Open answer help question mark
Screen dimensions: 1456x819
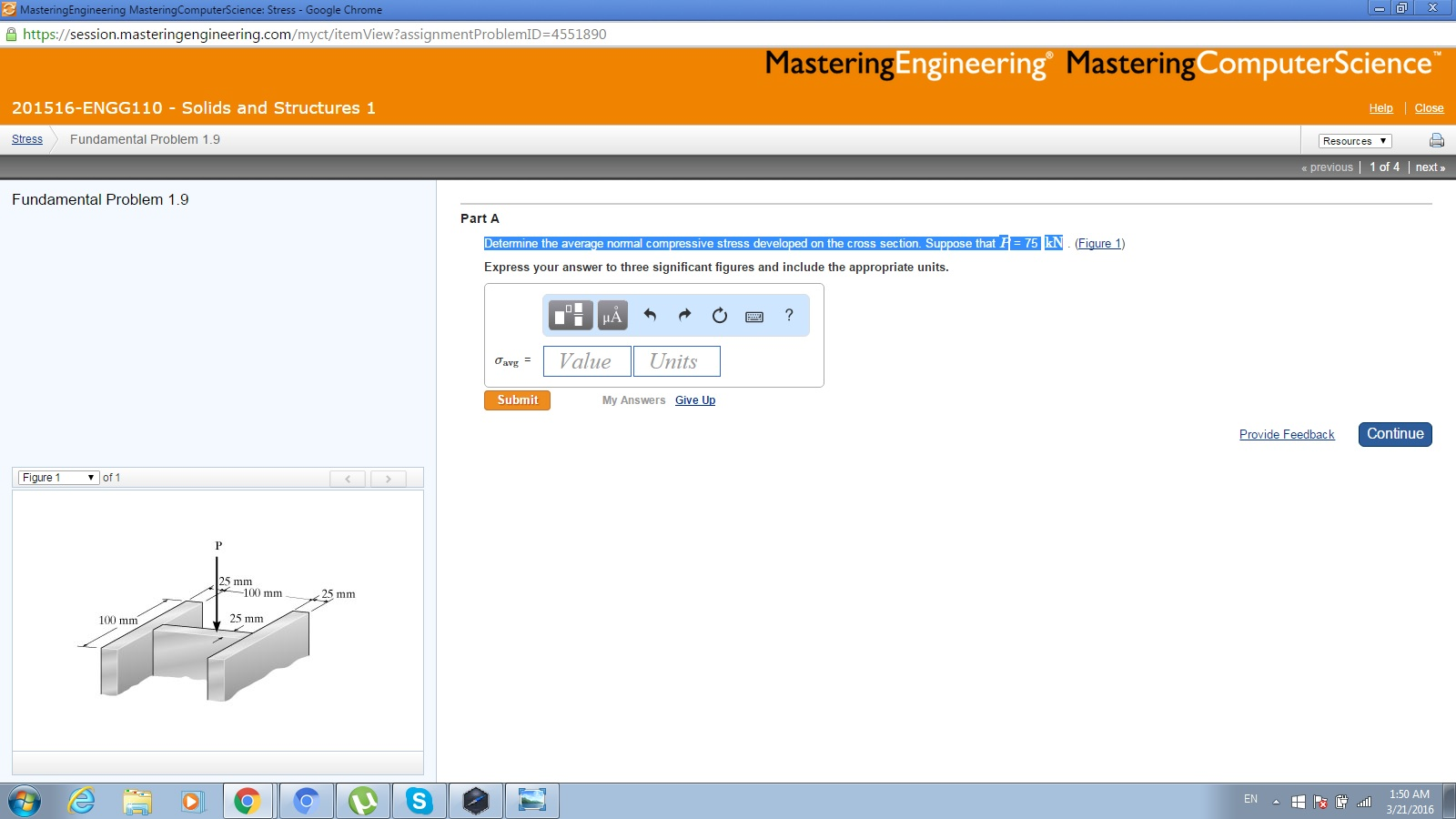tap(789, 315)
